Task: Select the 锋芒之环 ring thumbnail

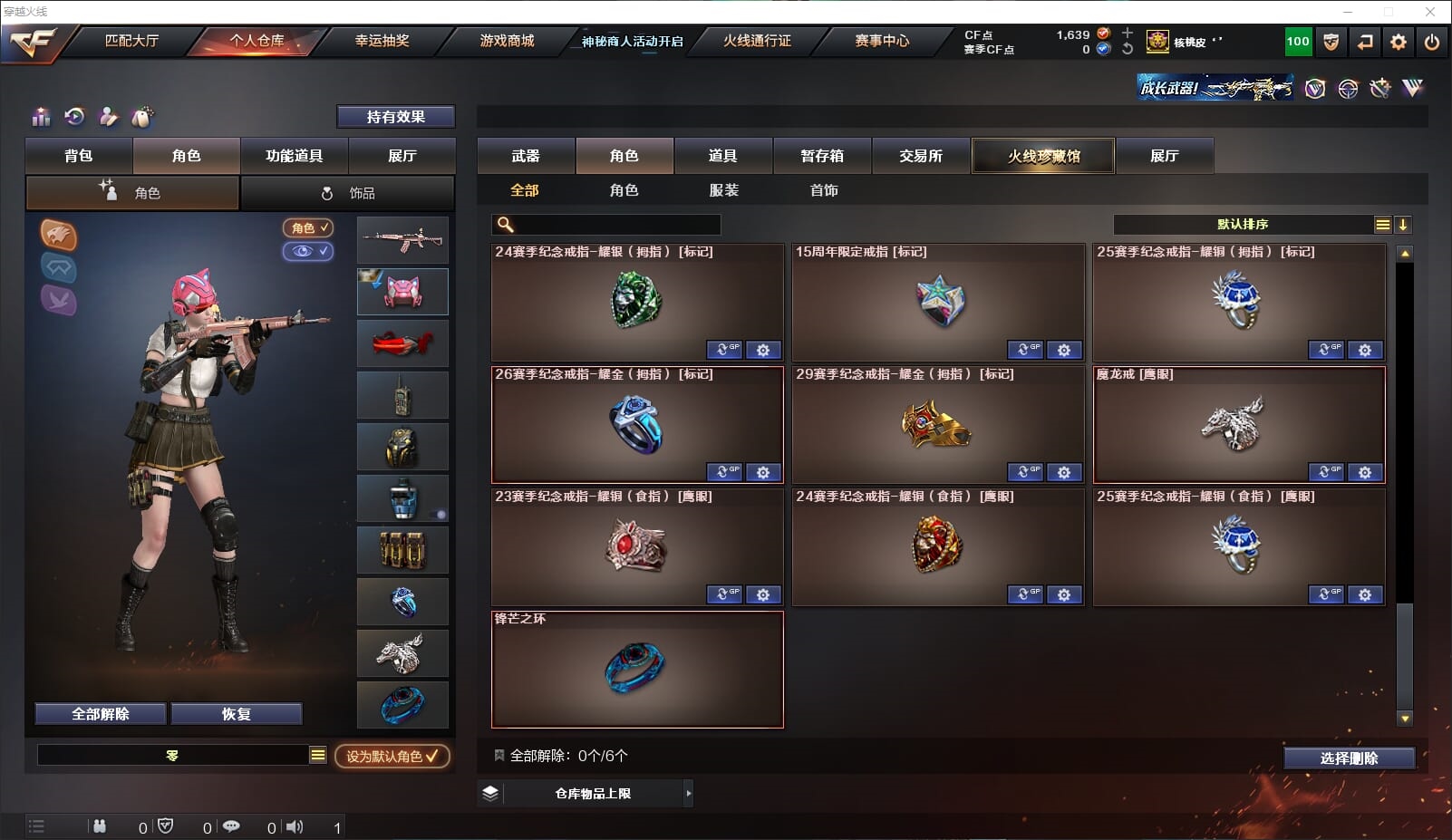Action: click(402, 705)
